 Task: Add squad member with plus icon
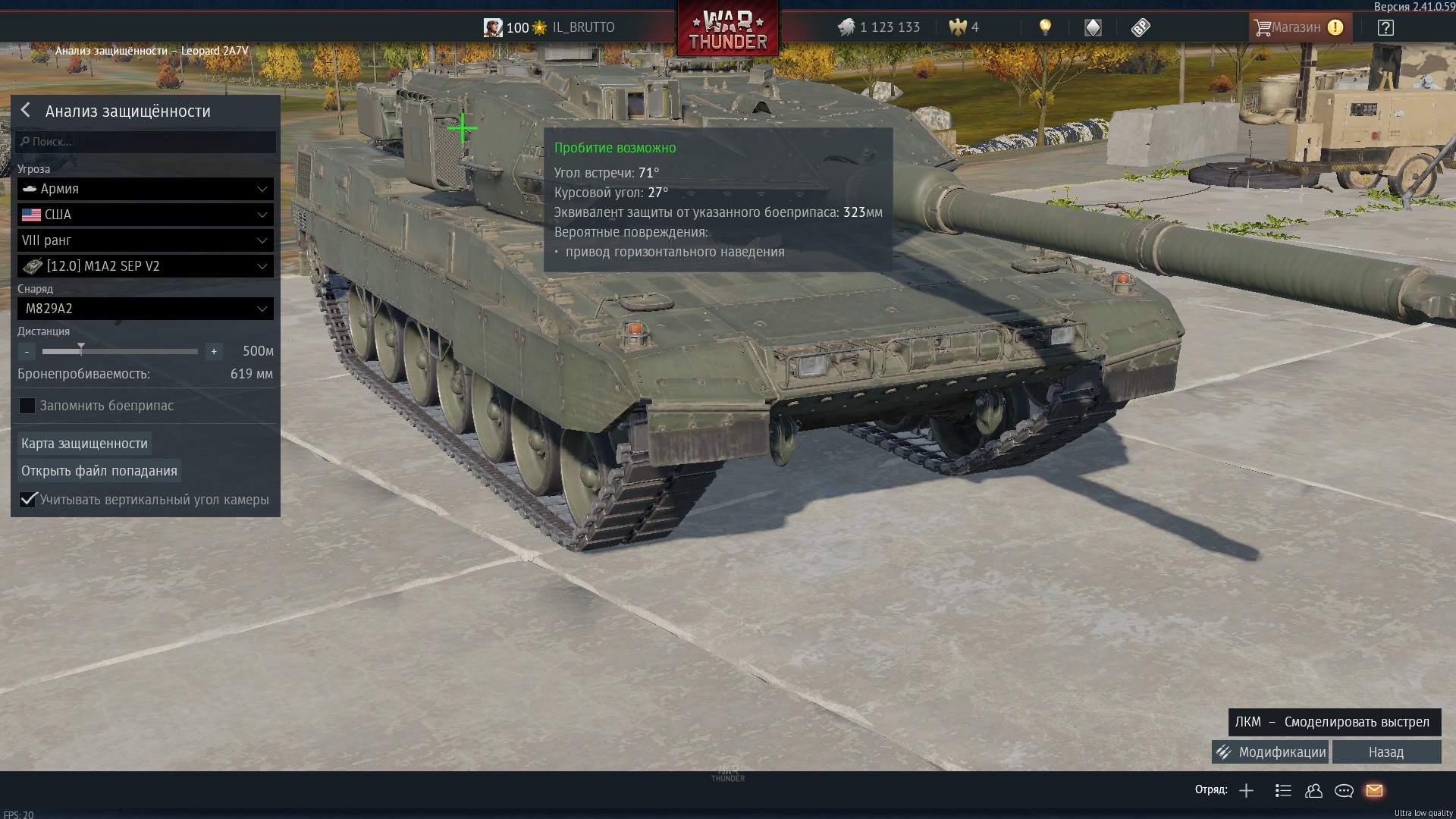1246,790
